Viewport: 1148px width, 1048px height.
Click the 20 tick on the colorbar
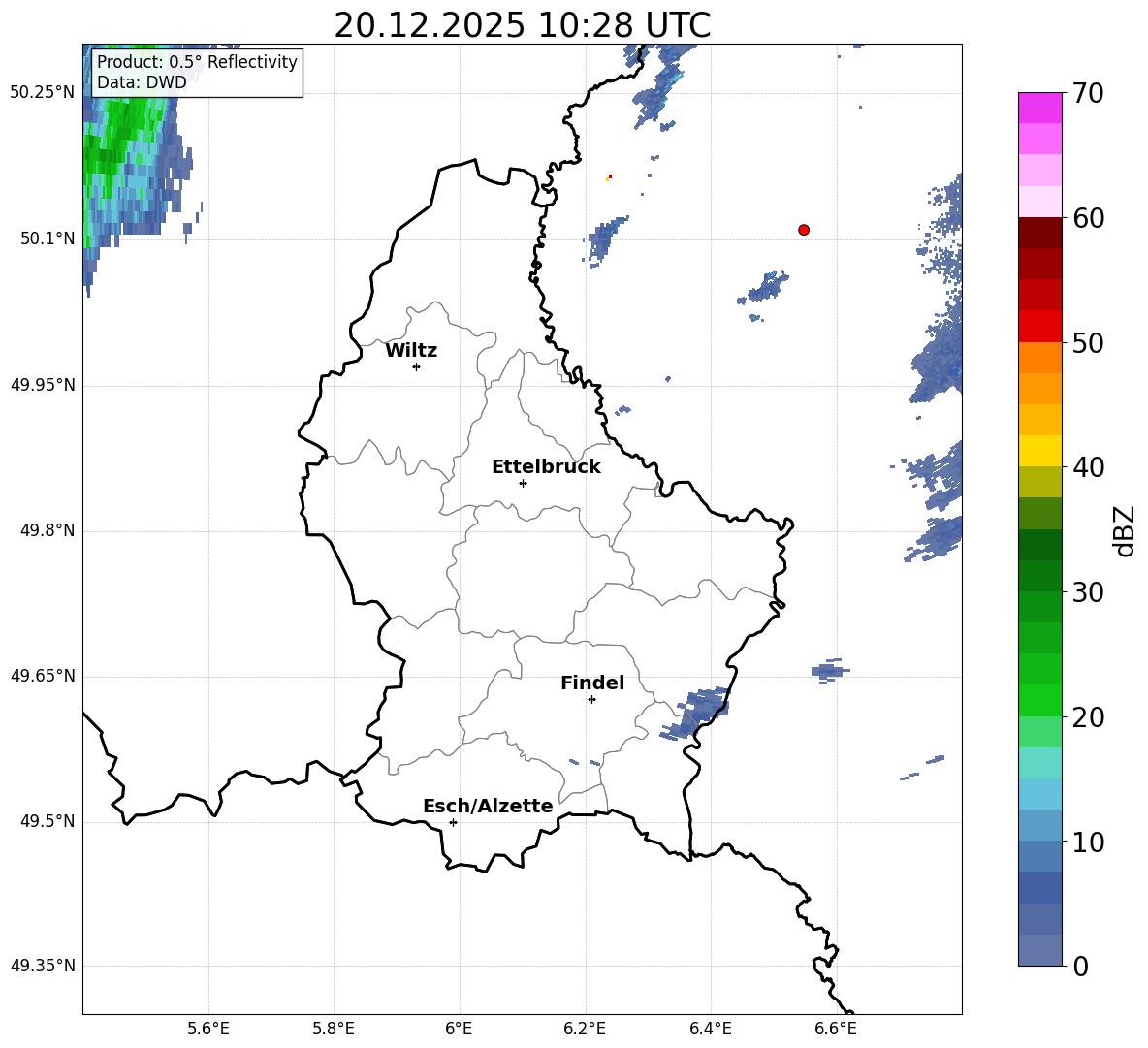(1088, 717)
